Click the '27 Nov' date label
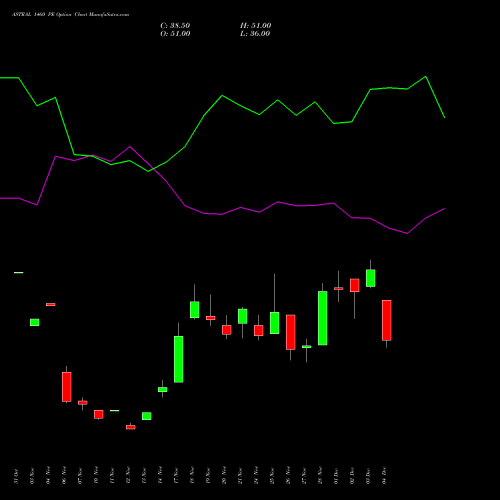 click(x=304, y=476)
